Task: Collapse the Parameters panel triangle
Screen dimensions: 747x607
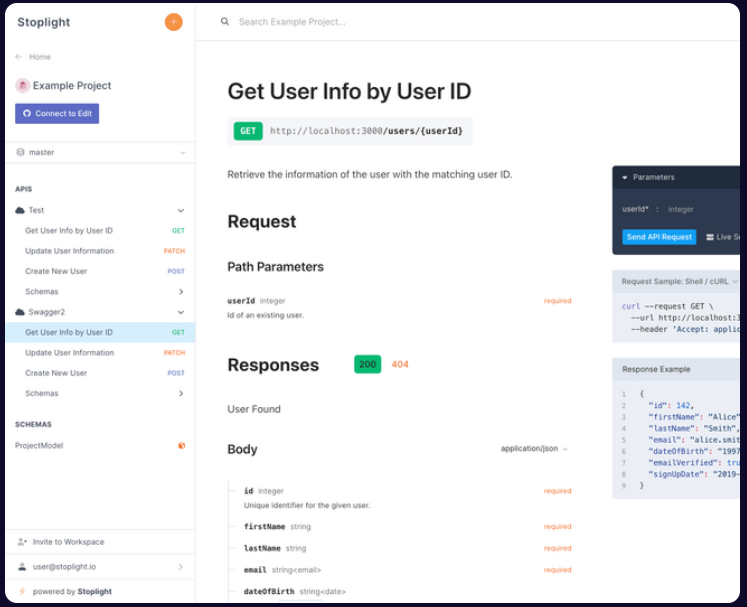Action: point(625,177)
